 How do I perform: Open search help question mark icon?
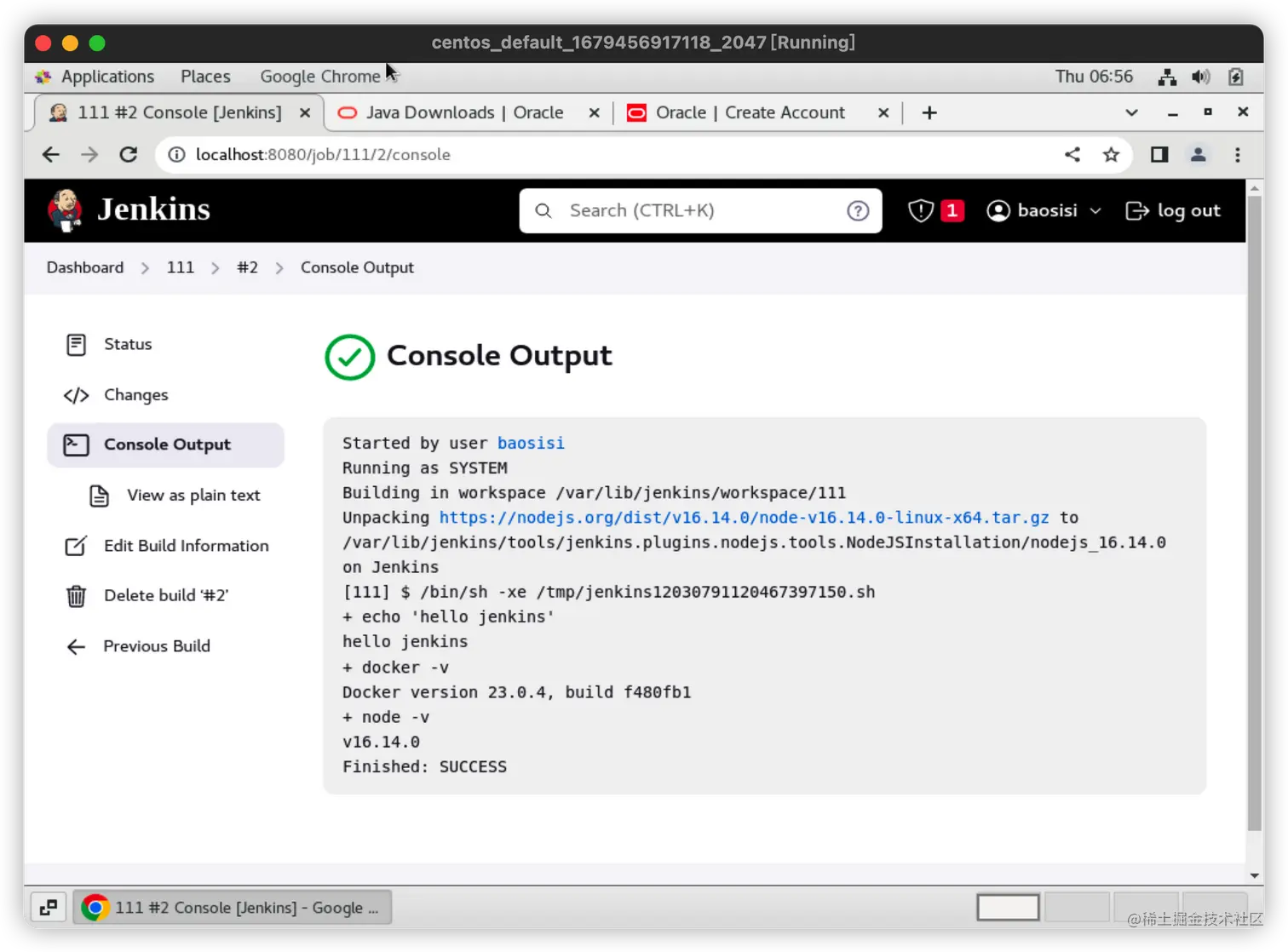(858, 210)
